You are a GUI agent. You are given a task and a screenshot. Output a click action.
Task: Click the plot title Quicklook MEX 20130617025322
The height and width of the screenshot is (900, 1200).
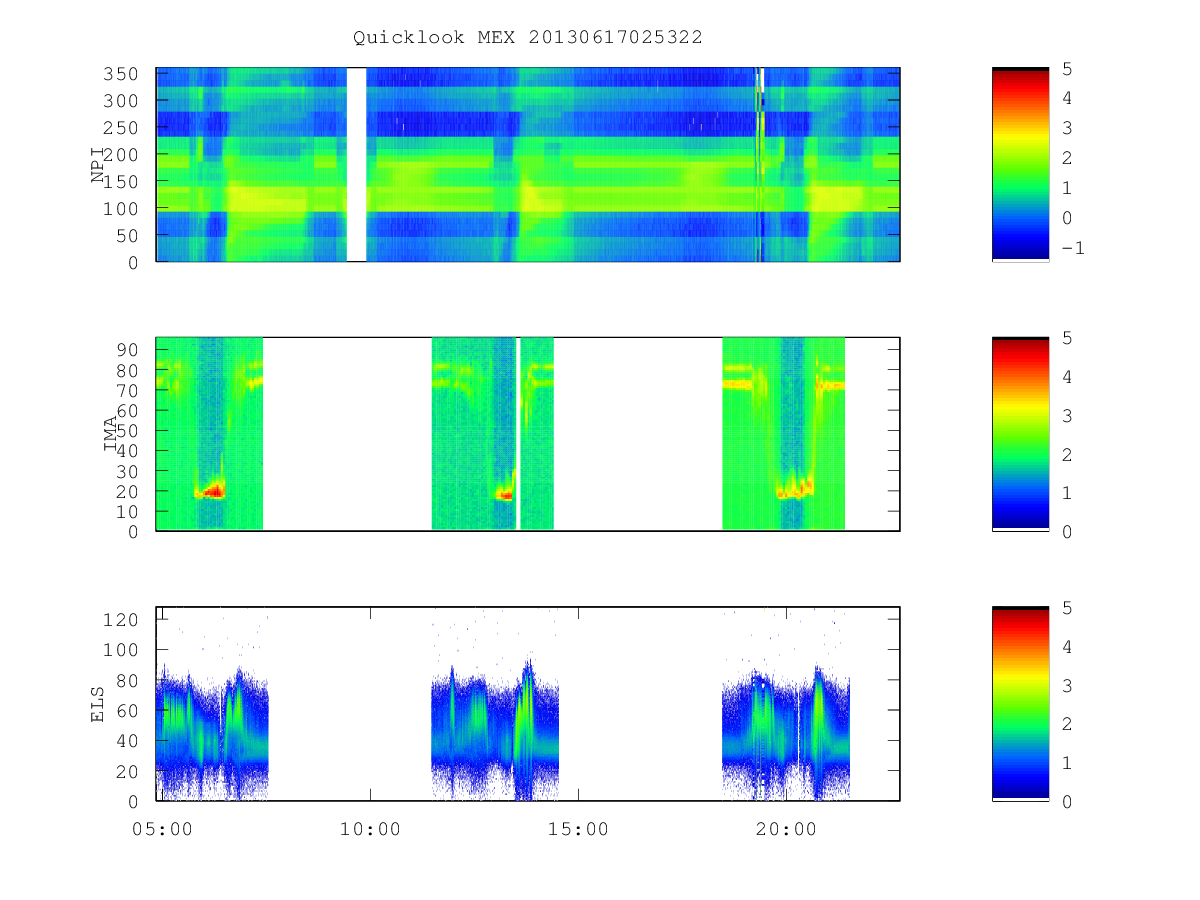(527, 37)
